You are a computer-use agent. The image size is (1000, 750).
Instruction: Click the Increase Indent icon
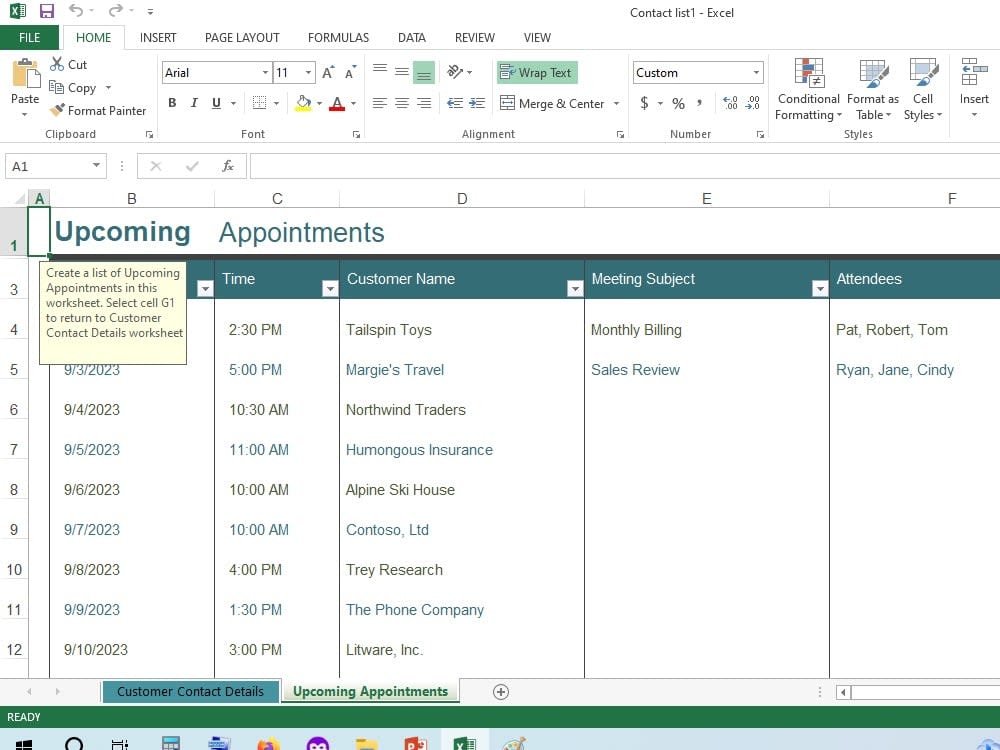477,103
